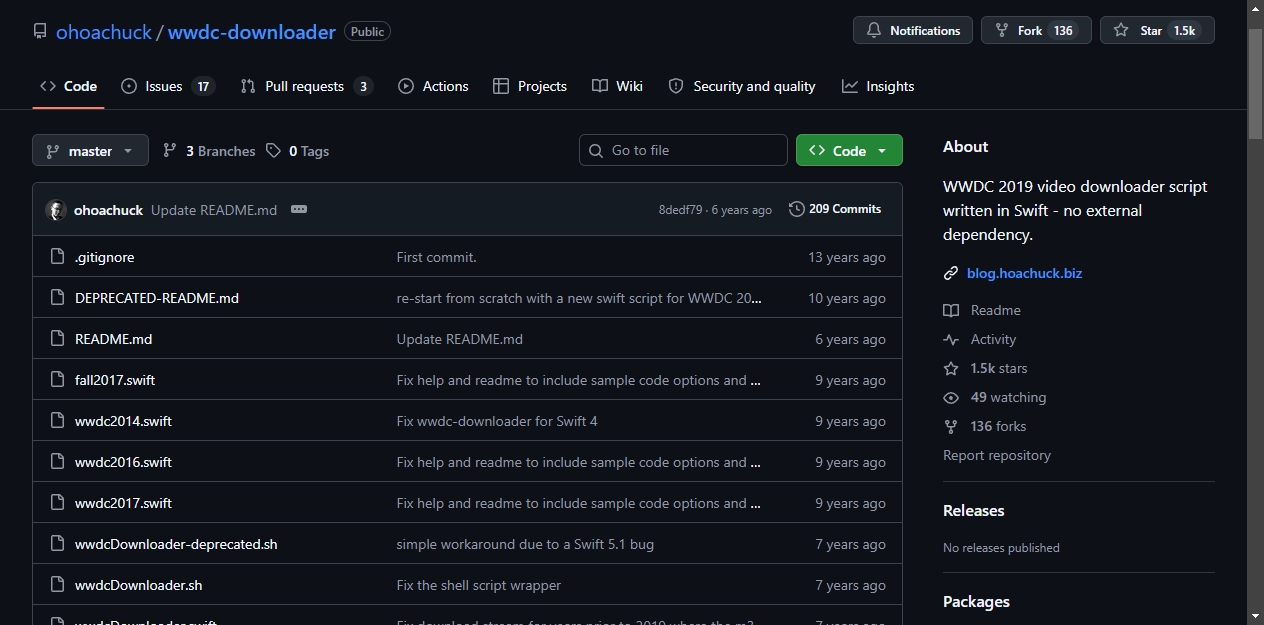Click the branch icon beside 3 Branches
Screen dimensions: 1264x625
170,151
